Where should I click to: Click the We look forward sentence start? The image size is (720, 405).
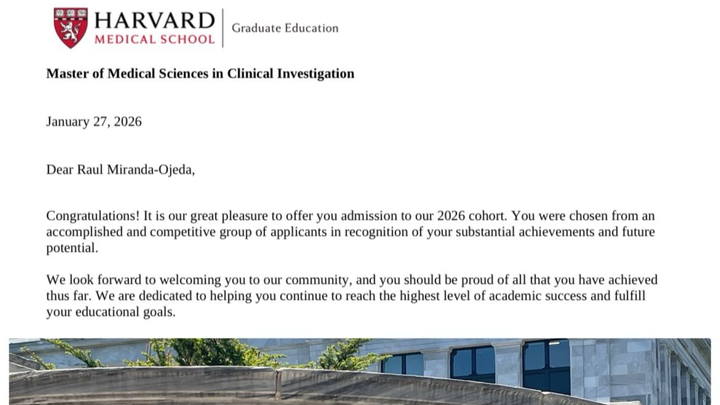tap(91, 280)
